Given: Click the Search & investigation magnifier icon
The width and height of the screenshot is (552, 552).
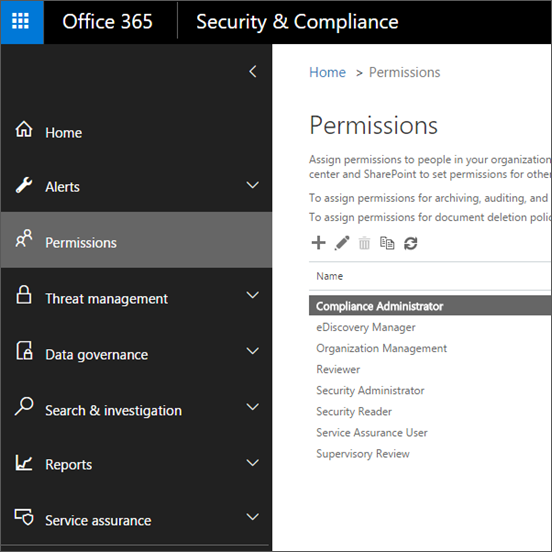Looking at the screenshot, I should coord(24,406).
